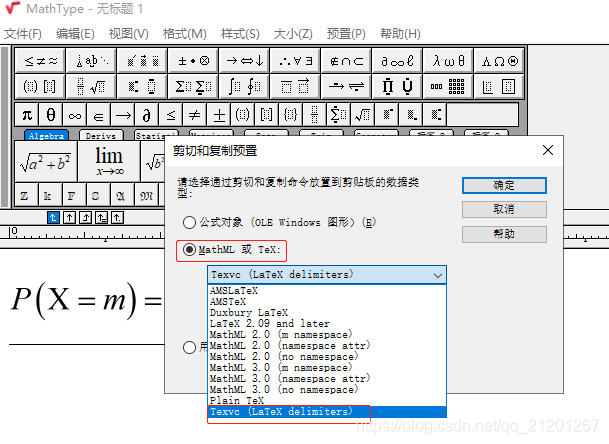609x444 pixels.
Task: Open underbar and overbar templates palette
Action: pyautogui.click(x=295, y=86)
